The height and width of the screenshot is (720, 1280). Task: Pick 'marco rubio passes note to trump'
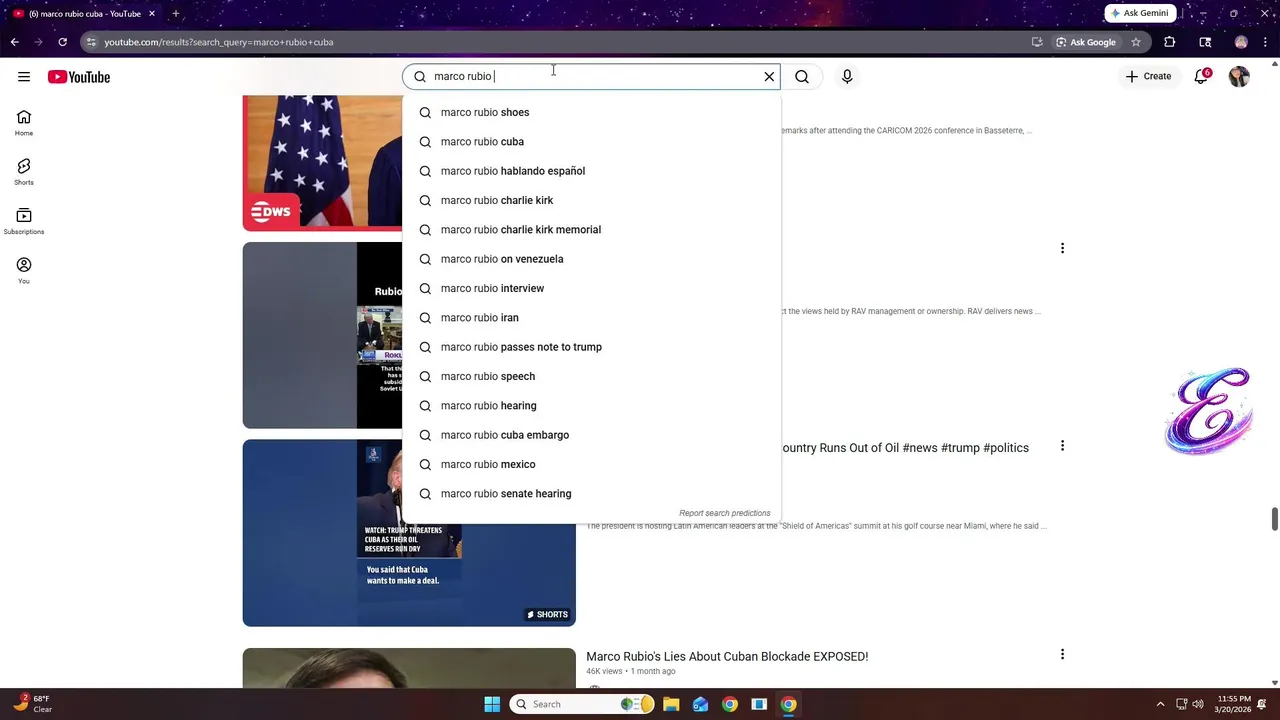(591, 347)
